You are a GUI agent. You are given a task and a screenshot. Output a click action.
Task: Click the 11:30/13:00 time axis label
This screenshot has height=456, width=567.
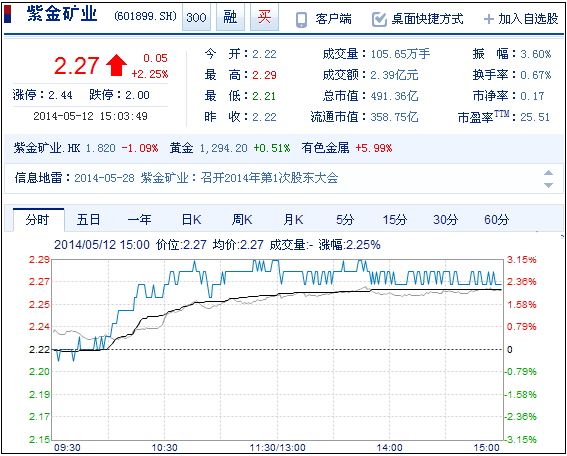coord(278,448)
